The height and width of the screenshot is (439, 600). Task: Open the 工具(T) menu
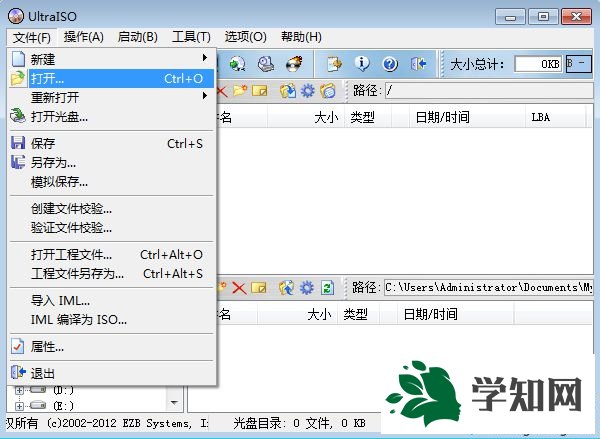(x=191, y=37)
